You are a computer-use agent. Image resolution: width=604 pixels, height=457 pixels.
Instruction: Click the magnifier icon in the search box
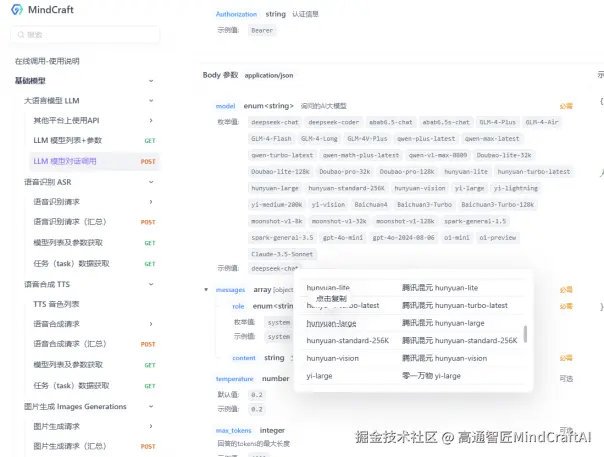20,35
